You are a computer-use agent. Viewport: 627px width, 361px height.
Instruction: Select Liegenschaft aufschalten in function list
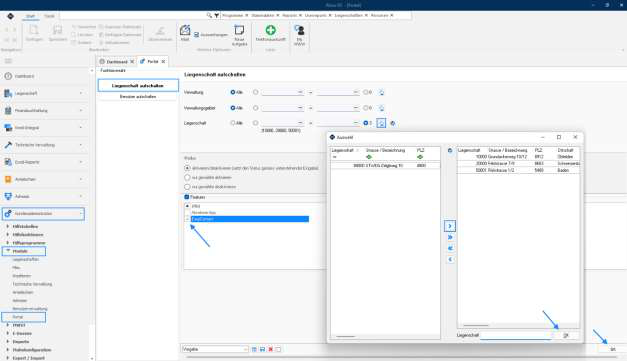[138, 86]
